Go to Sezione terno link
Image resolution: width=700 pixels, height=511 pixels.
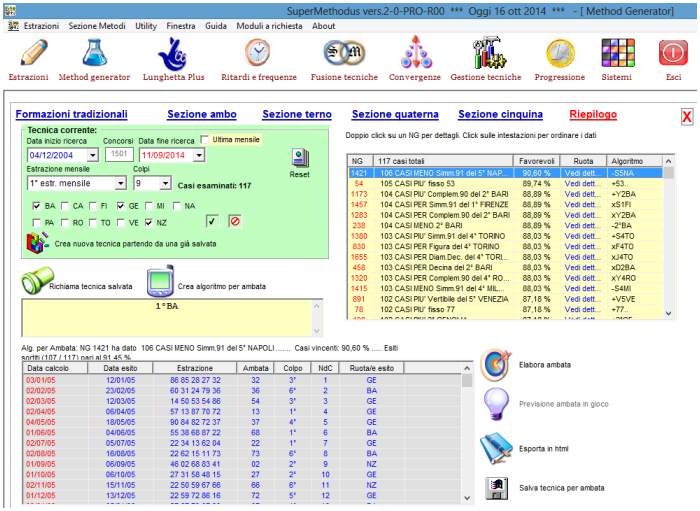297,114
